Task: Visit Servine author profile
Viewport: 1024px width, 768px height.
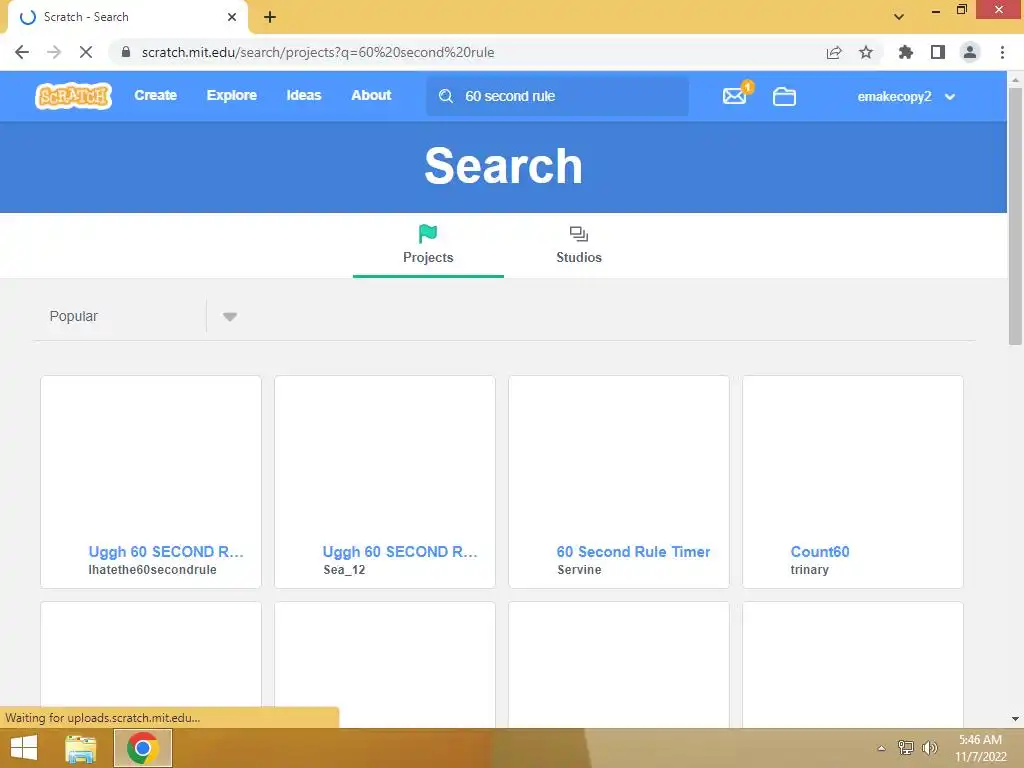Action: tap(579, 569)
